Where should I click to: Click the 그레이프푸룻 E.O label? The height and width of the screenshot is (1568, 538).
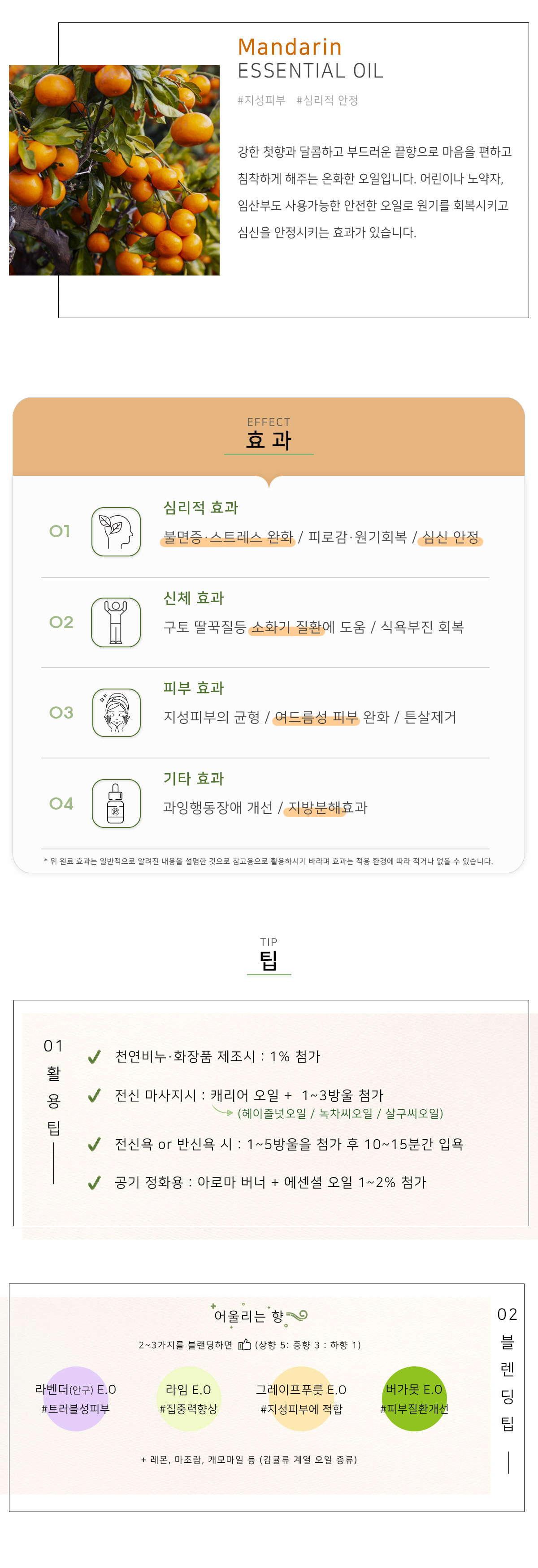click(301, 1390)
